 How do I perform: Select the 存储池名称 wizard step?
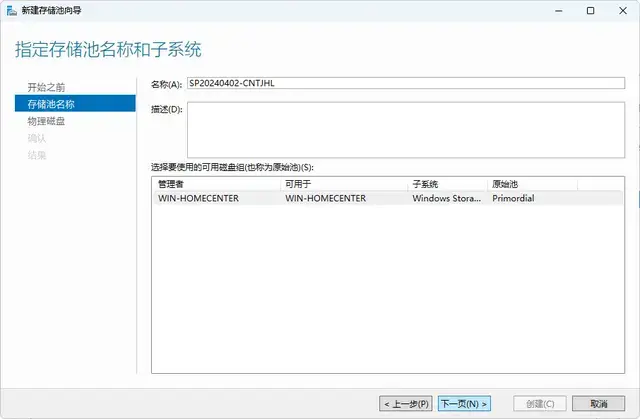(75, 104)
